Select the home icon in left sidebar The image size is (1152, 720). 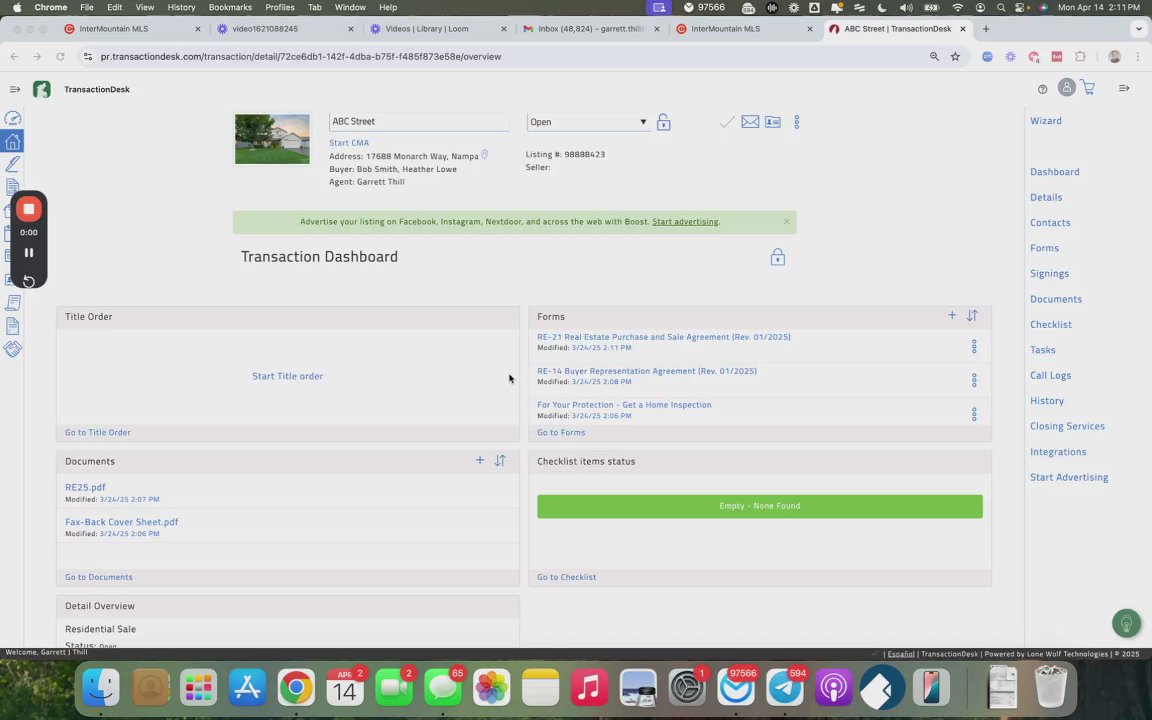click(x=12, y=141)
